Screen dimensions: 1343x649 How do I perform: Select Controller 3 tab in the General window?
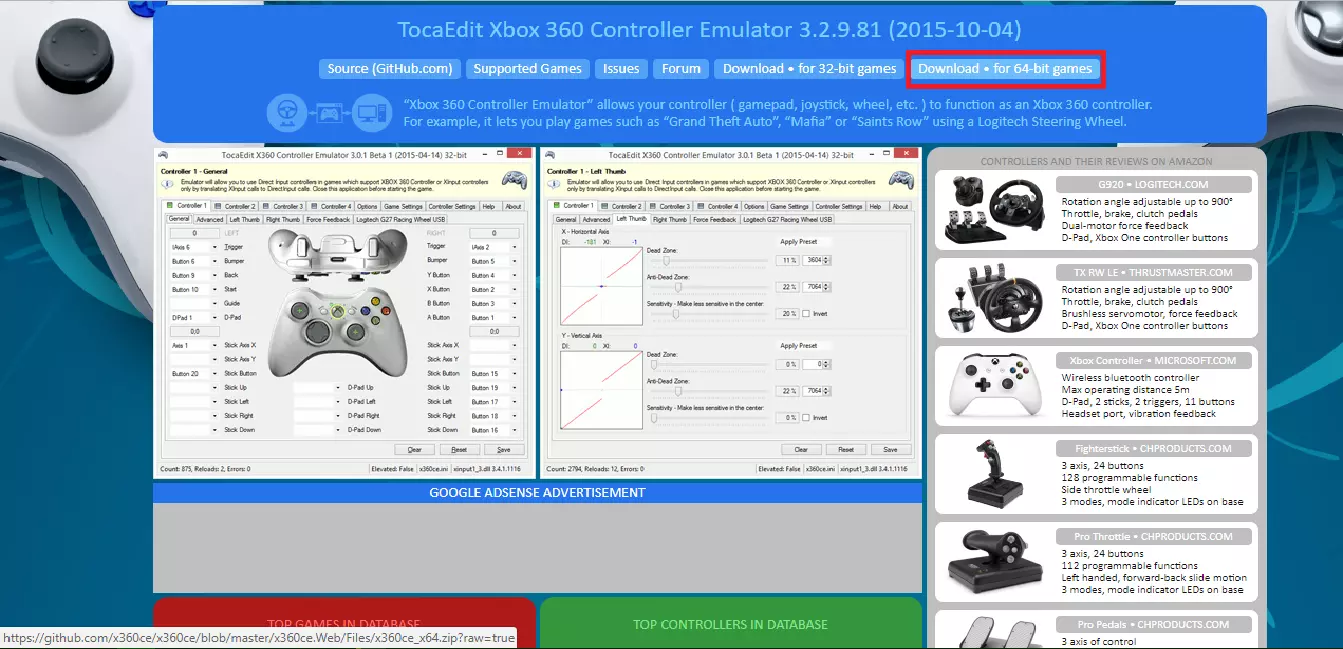click(x=284, y=206)
